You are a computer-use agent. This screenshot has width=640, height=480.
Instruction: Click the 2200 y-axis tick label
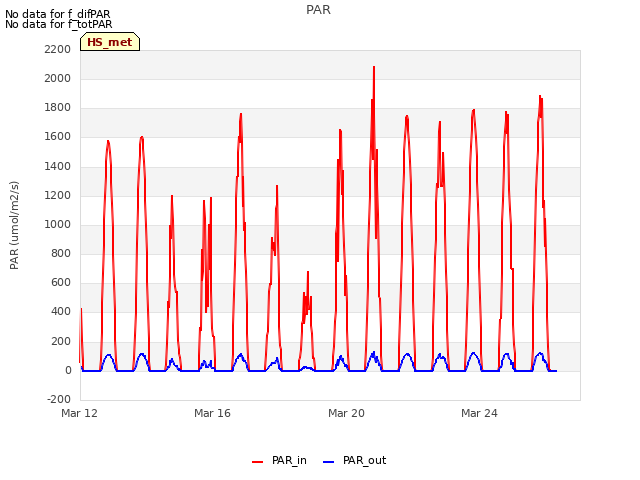58,49
